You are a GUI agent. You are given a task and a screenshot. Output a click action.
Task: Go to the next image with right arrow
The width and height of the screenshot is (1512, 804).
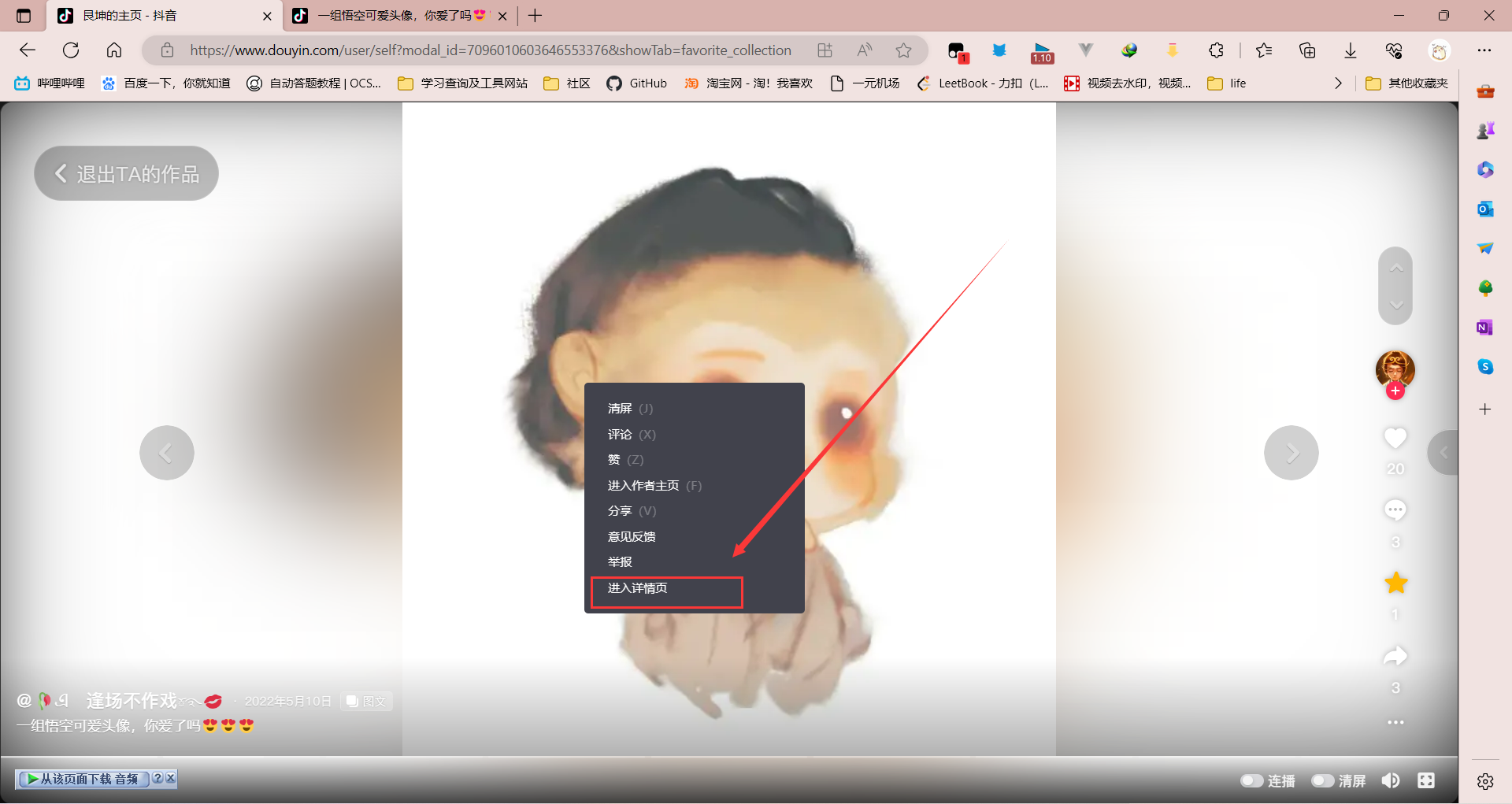(x=1291, y=453)
